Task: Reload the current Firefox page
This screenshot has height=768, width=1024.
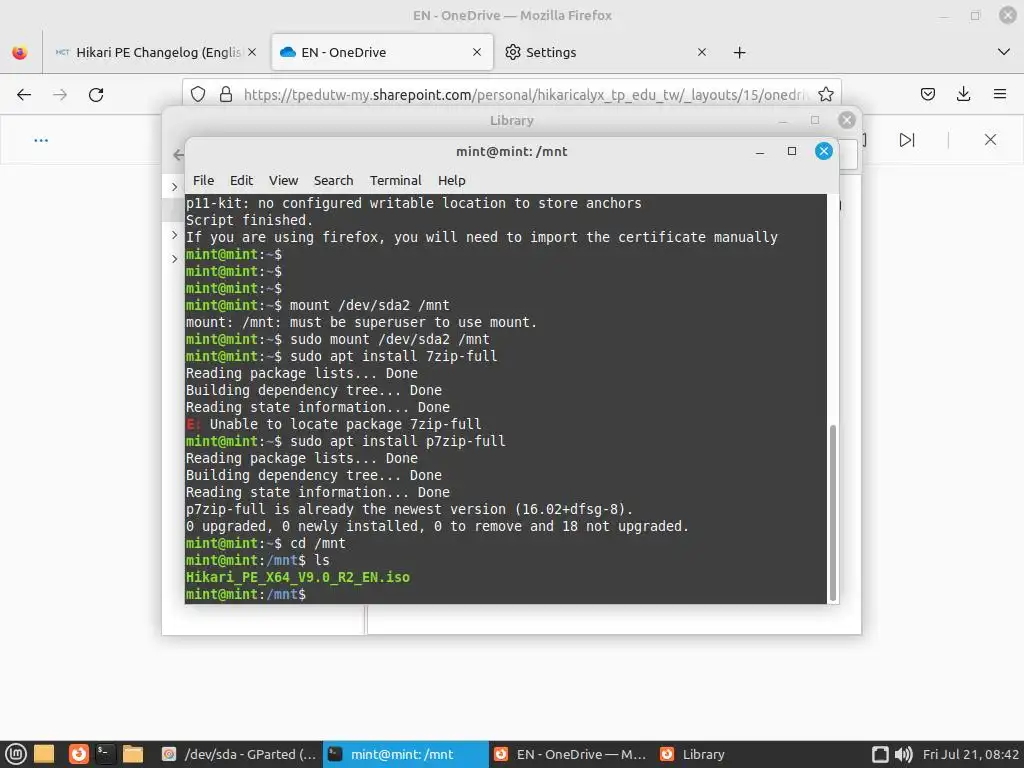Action: pyautogui.click(x=96, y=95)
